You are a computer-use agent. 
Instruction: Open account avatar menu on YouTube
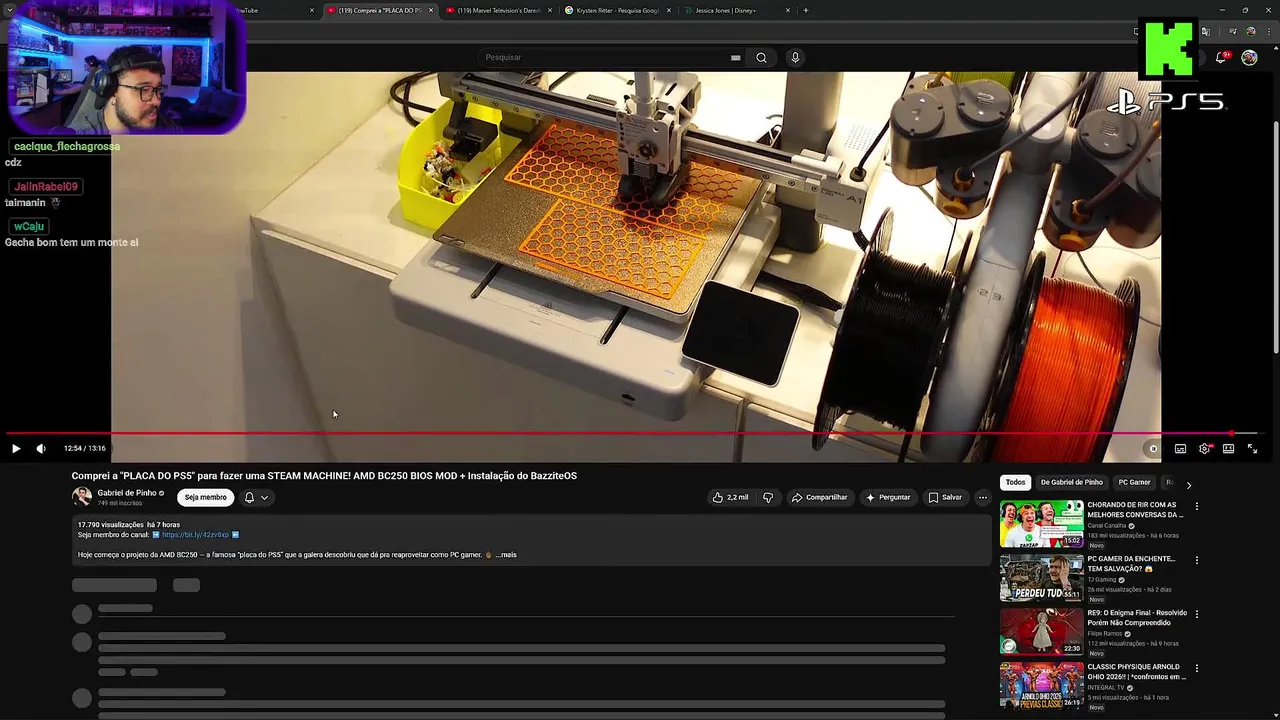[1249, 57]
